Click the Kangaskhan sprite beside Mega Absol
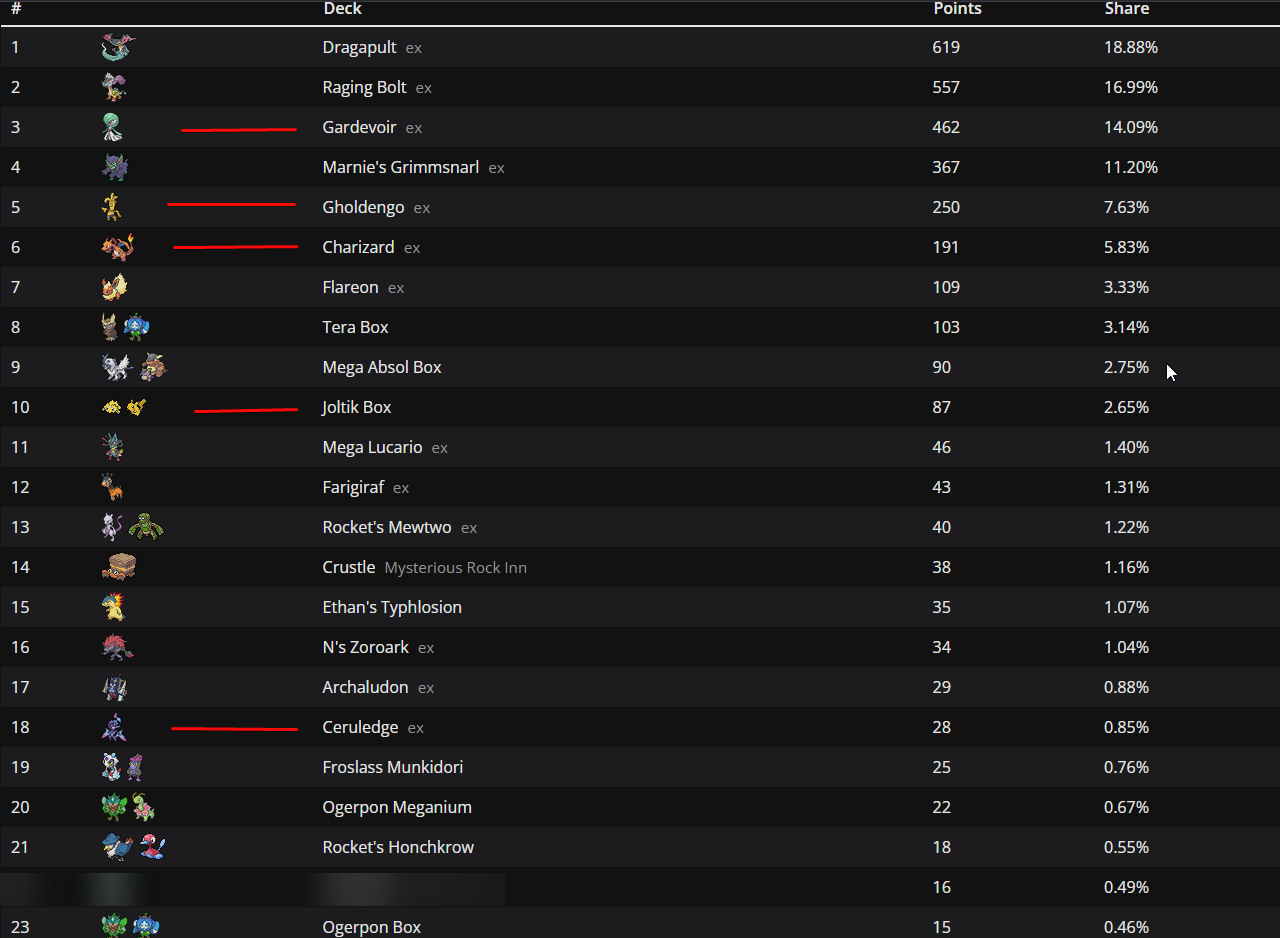This screenshot has height=938, width=1280. click(153, 367)
